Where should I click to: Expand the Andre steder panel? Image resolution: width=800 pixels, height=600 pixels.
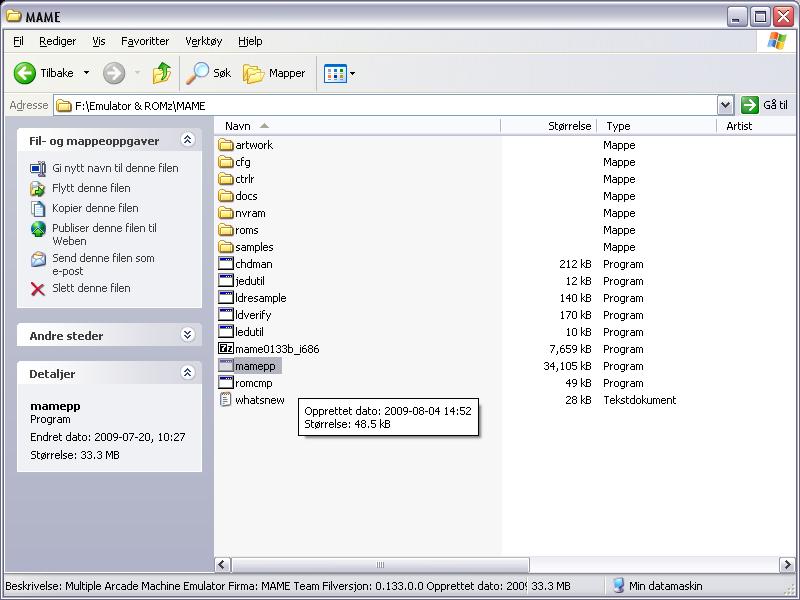point(188,334)
